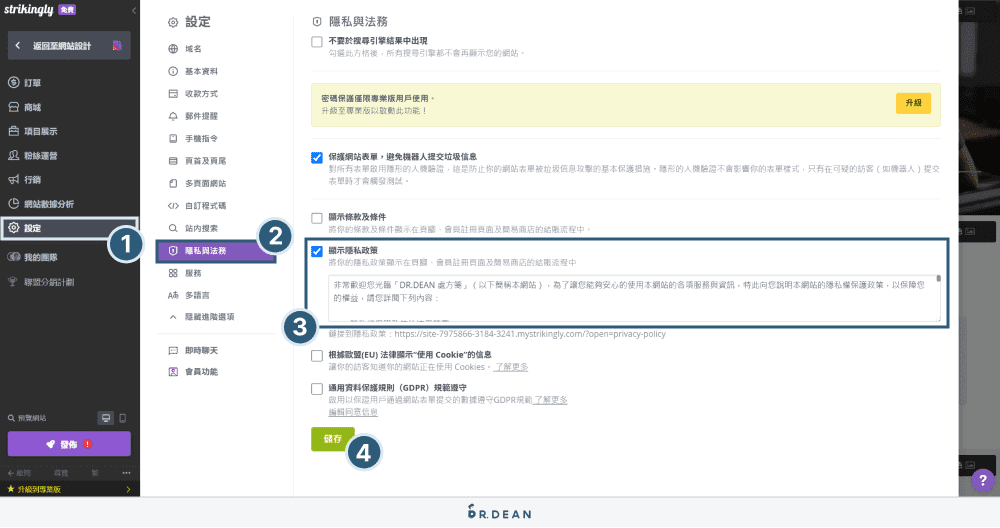This screenshot has height=528, width=1000.
Task: Toggle 不要於搜尋引擎結果中出現 checkbox
Action: (317, 42)
